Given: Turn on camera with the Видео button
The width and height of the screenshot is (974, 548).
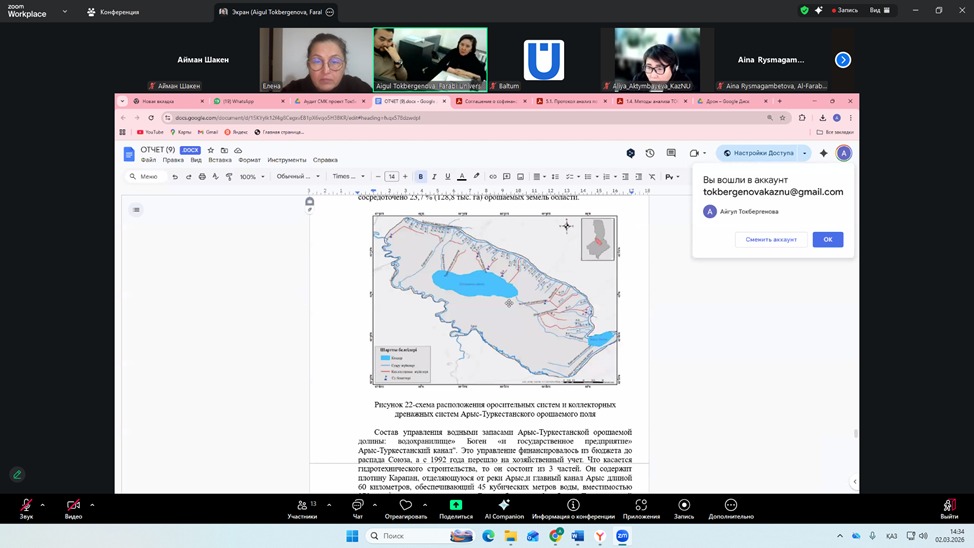Looking at the screenshot, I should pyautogui.click(x=73, y=506).
